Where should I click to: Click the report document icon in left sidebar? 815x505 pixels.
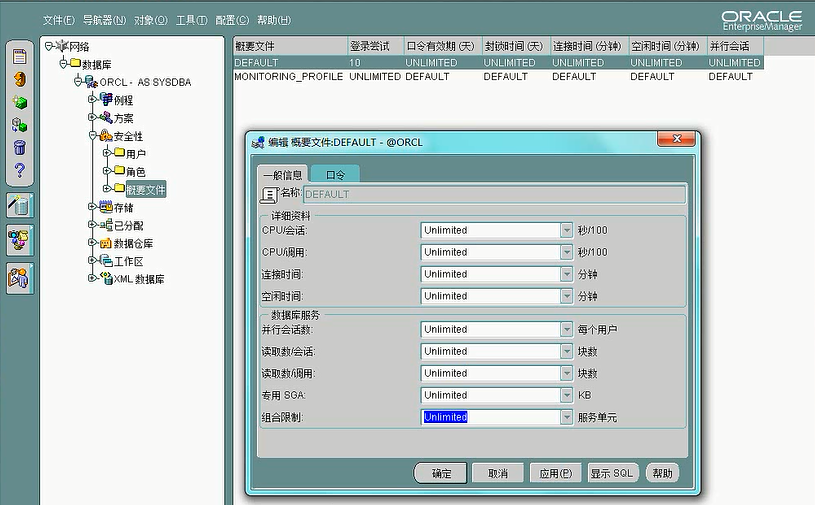point(20,56)
